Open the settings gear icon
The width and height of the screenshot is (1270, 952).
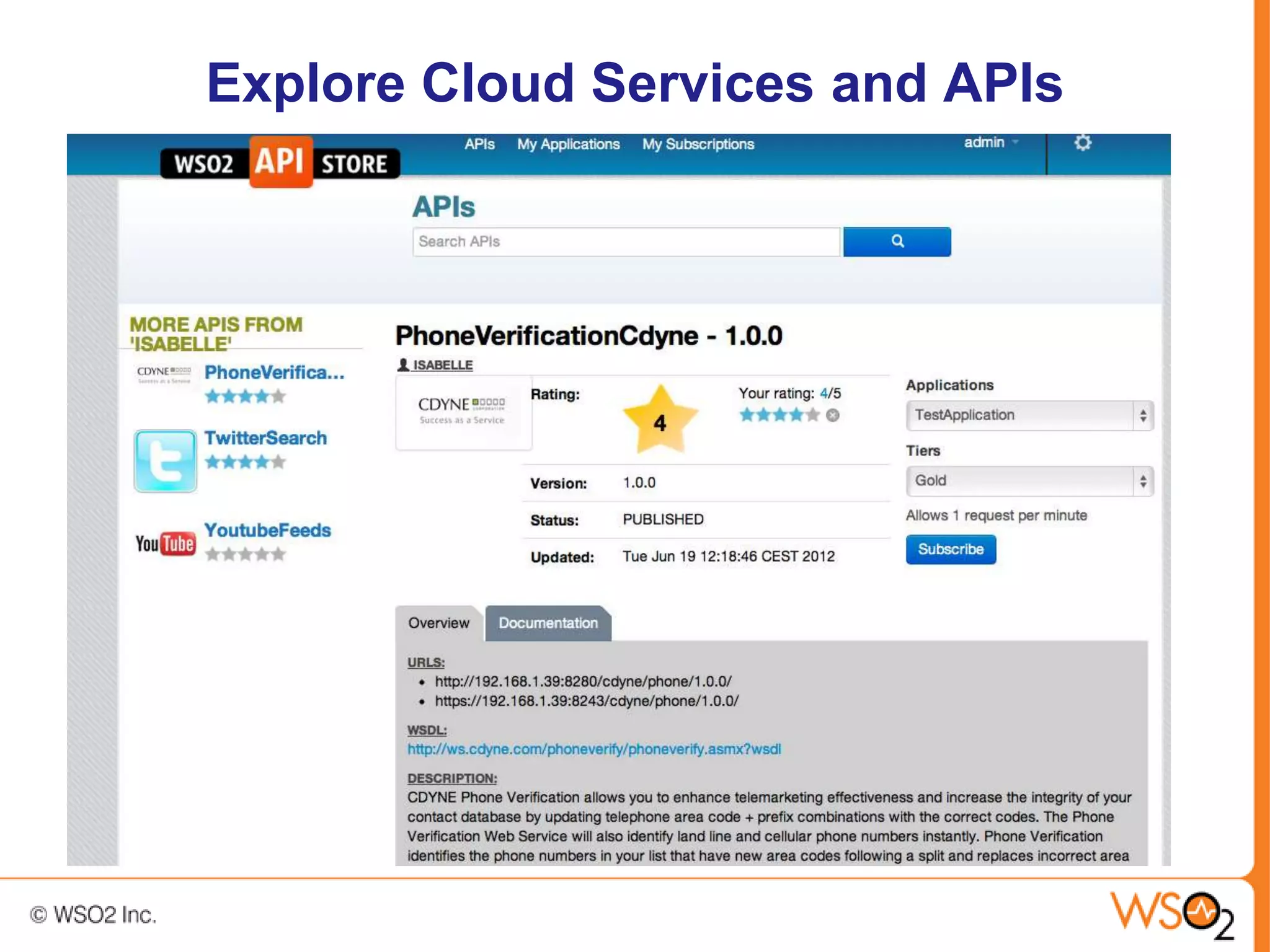coord(1083,143)
